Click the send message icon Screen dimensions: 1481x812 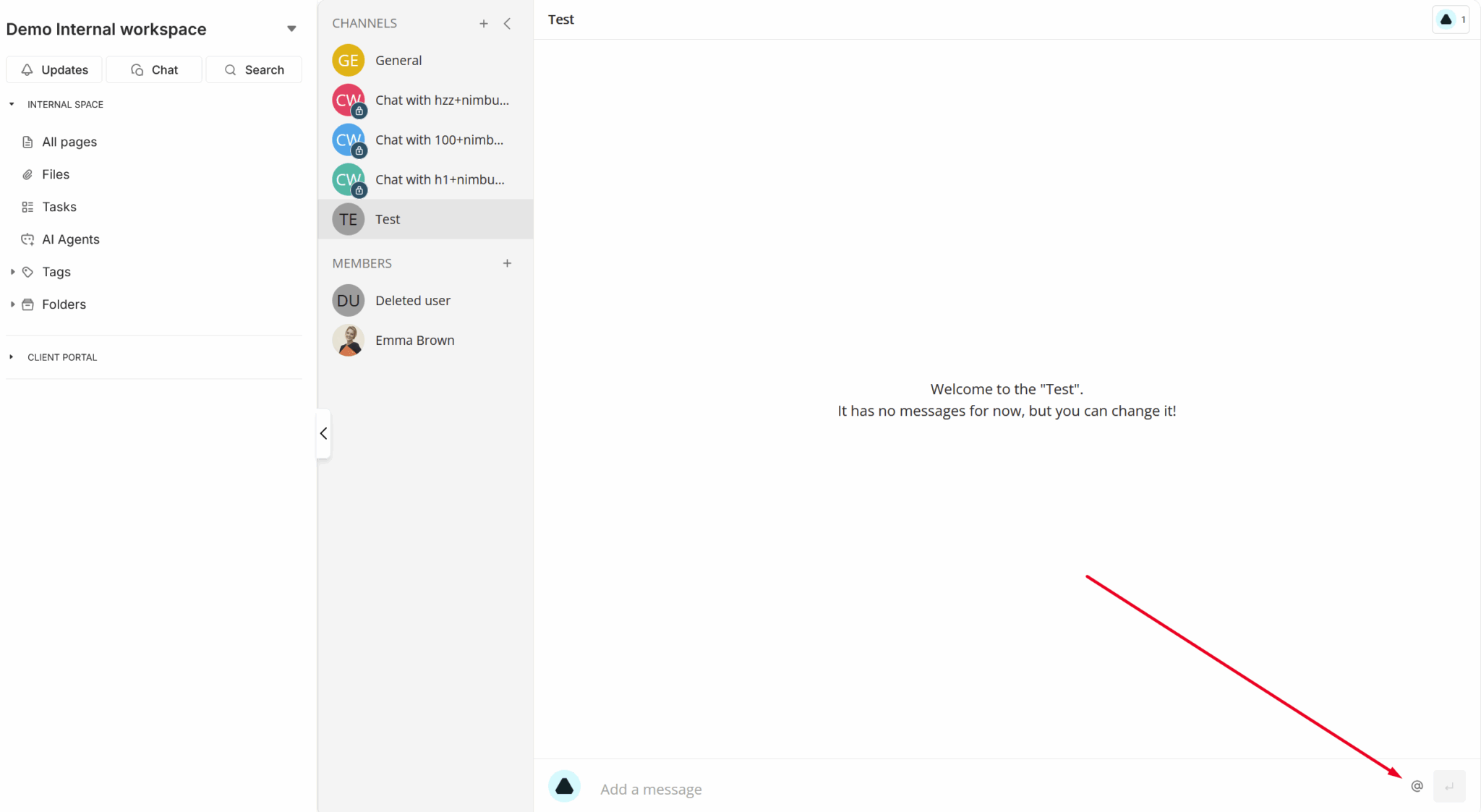pos(1449,785)
